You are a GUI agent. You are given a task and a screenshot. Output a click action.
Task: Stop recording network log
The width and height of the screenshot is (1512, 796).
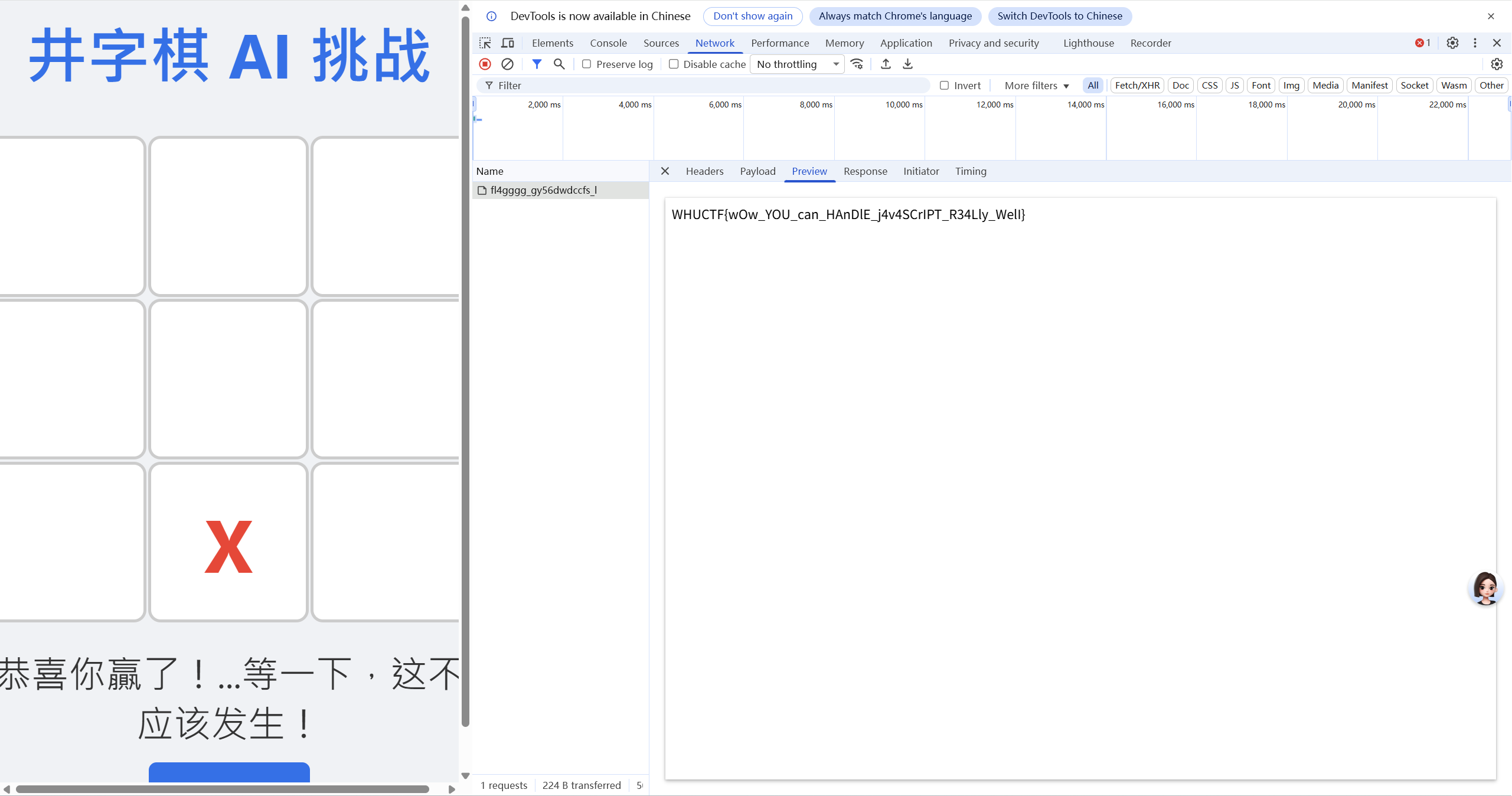point(485,64)
